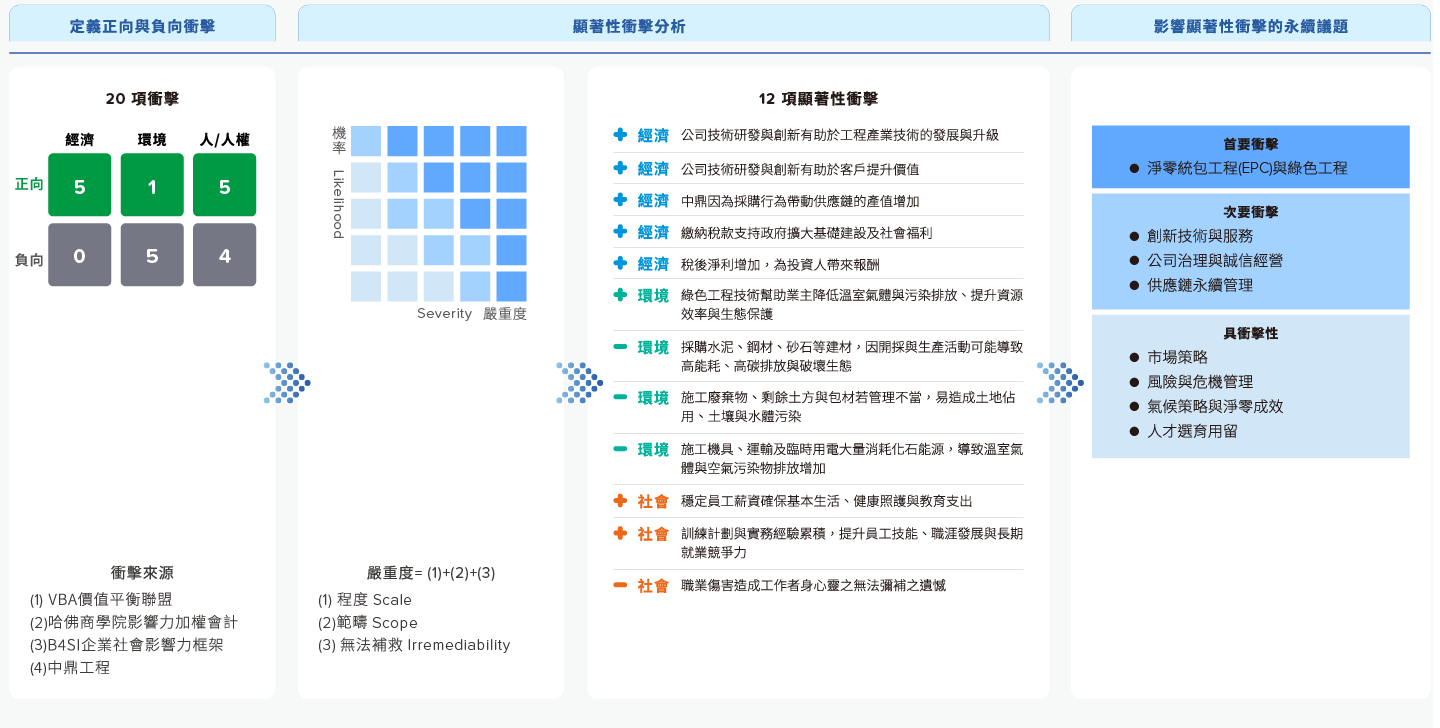
Task: Click bullet item 公司治理與誠信經營
Action: (x=1205, y=260)
